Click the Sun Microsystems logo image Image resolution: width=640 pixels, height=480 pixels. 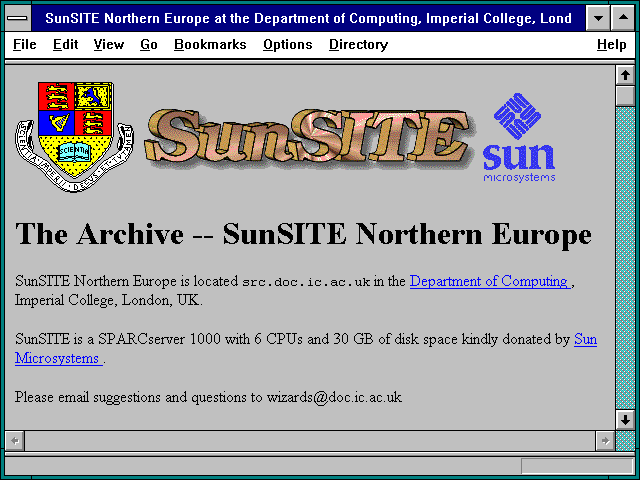pyautogui.click(x=519, y=138)
